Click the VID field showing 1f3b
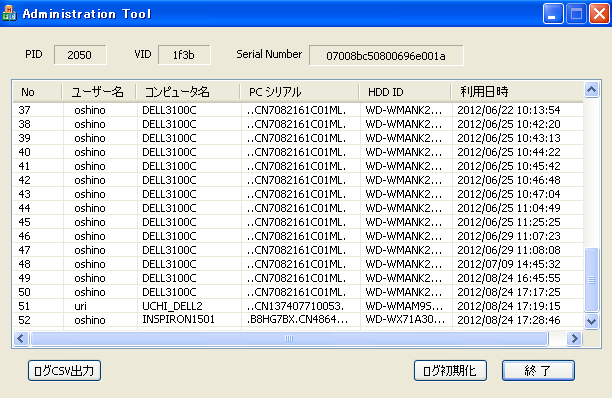The width and height of the screenshot is (613, 399). (184, 55)
